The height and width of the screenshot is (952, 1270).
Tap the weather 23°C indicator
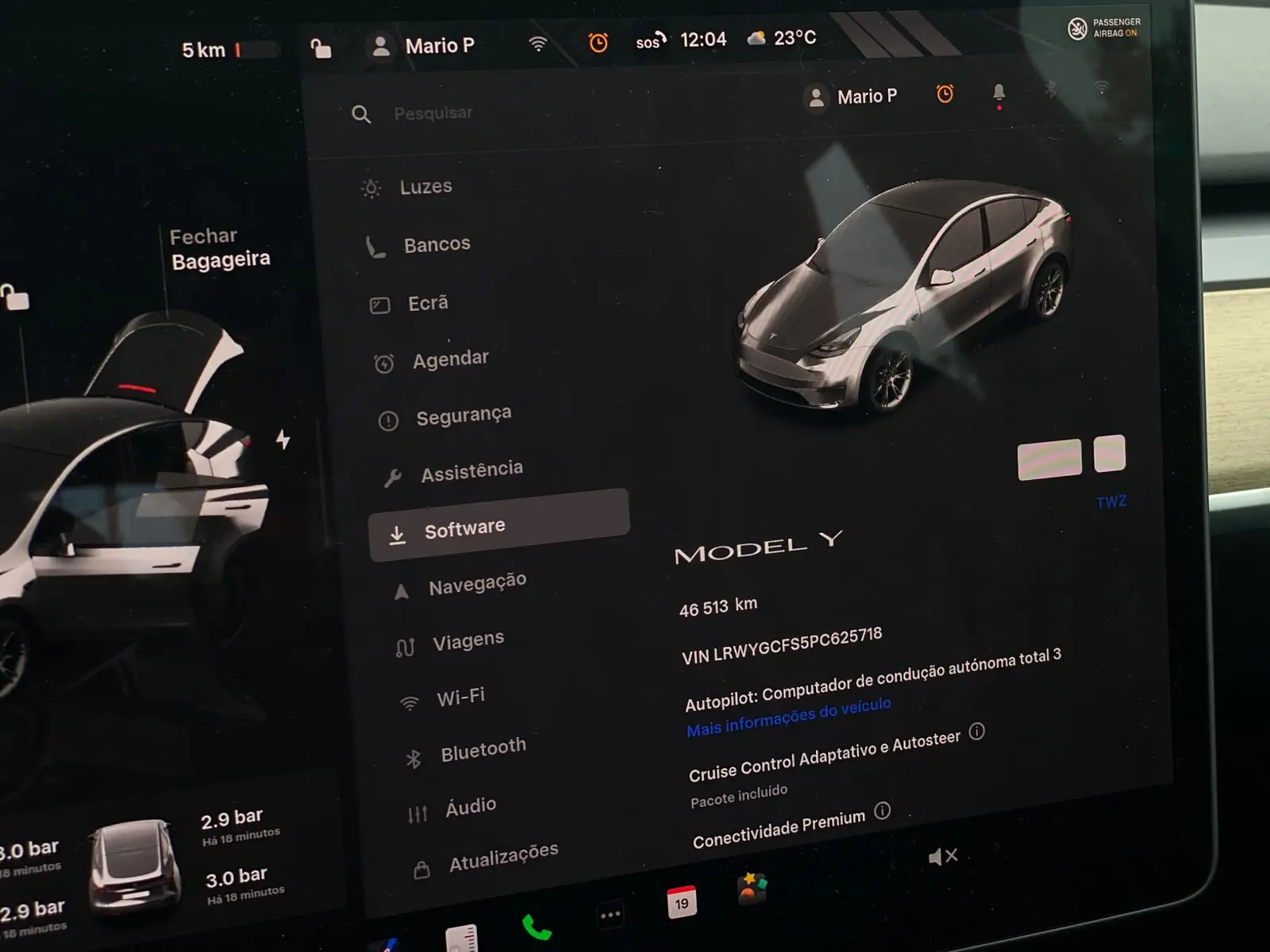click(782, 37)
